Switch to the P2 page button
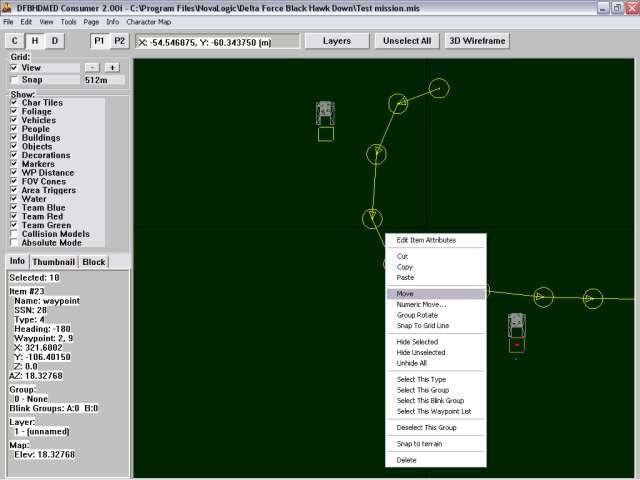The width and height of the screenshot is (640, 480). tap(120, 41)
